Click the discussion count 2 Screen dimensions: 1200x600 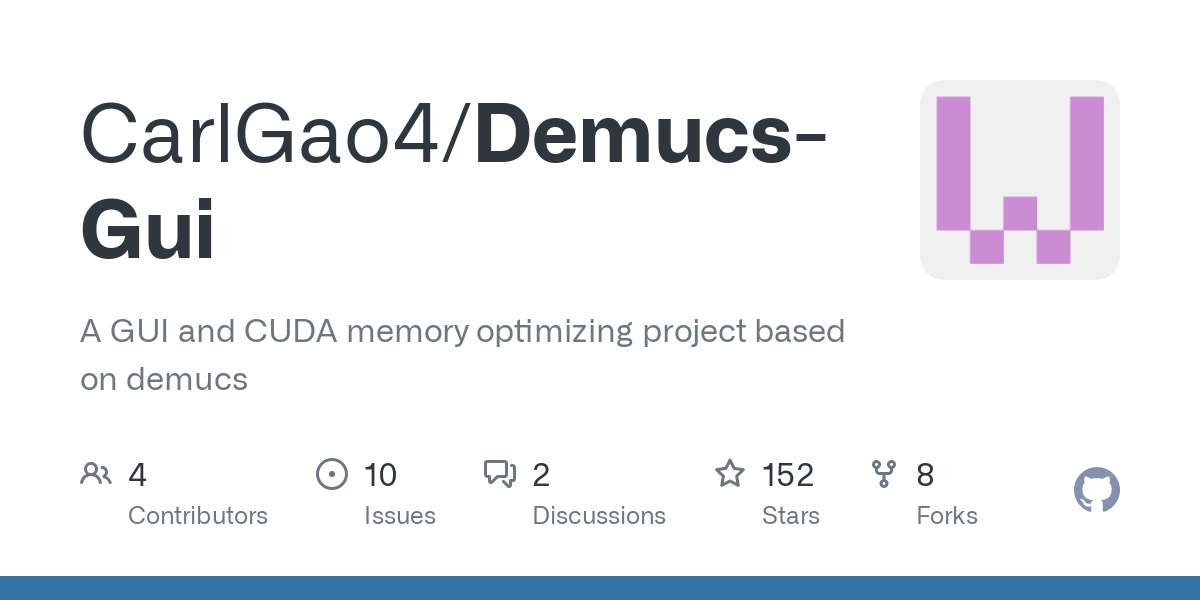541,475
